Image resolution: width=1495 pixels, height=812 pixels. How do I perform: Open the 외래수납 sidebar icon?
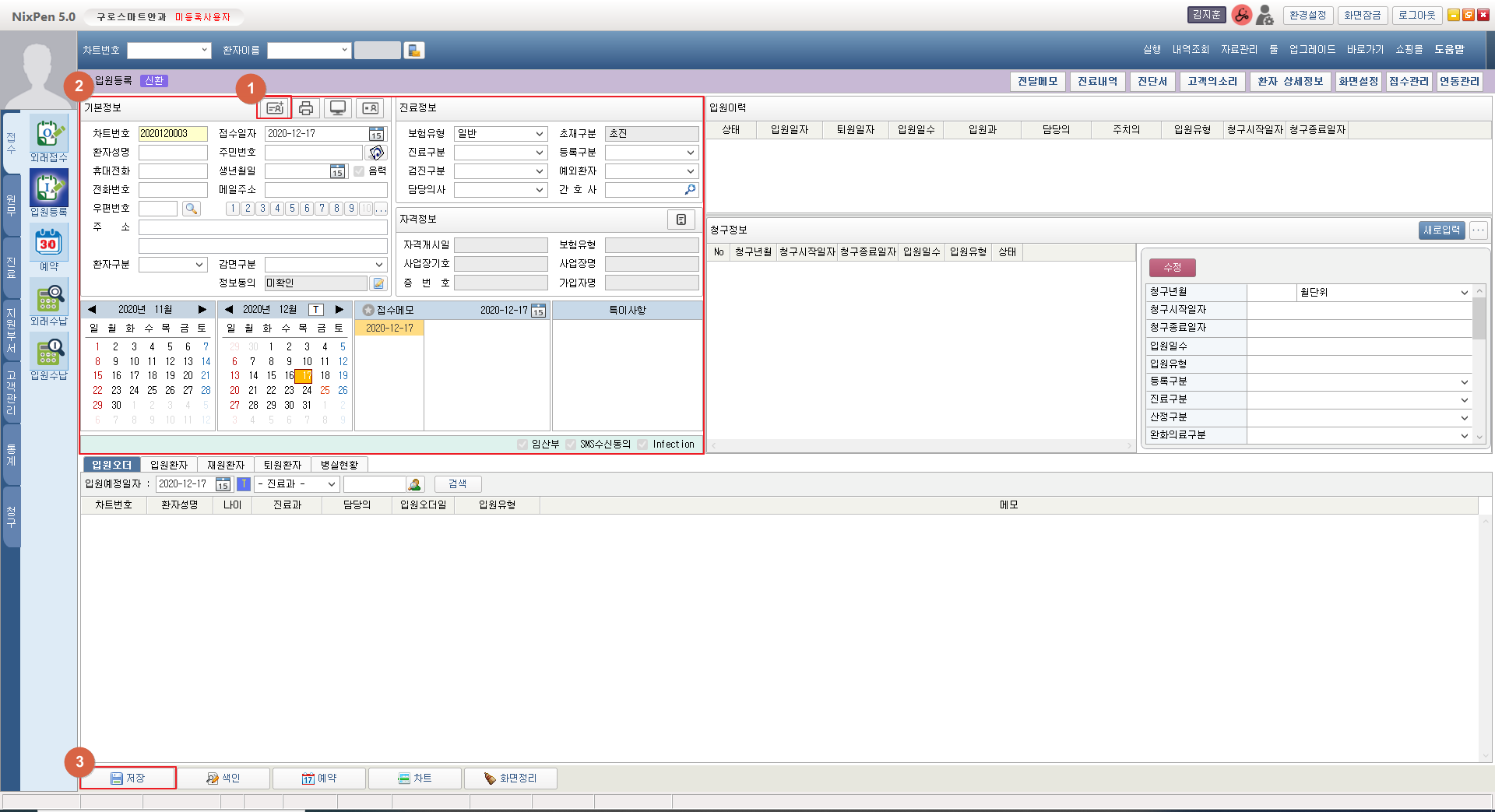point(48,301)
